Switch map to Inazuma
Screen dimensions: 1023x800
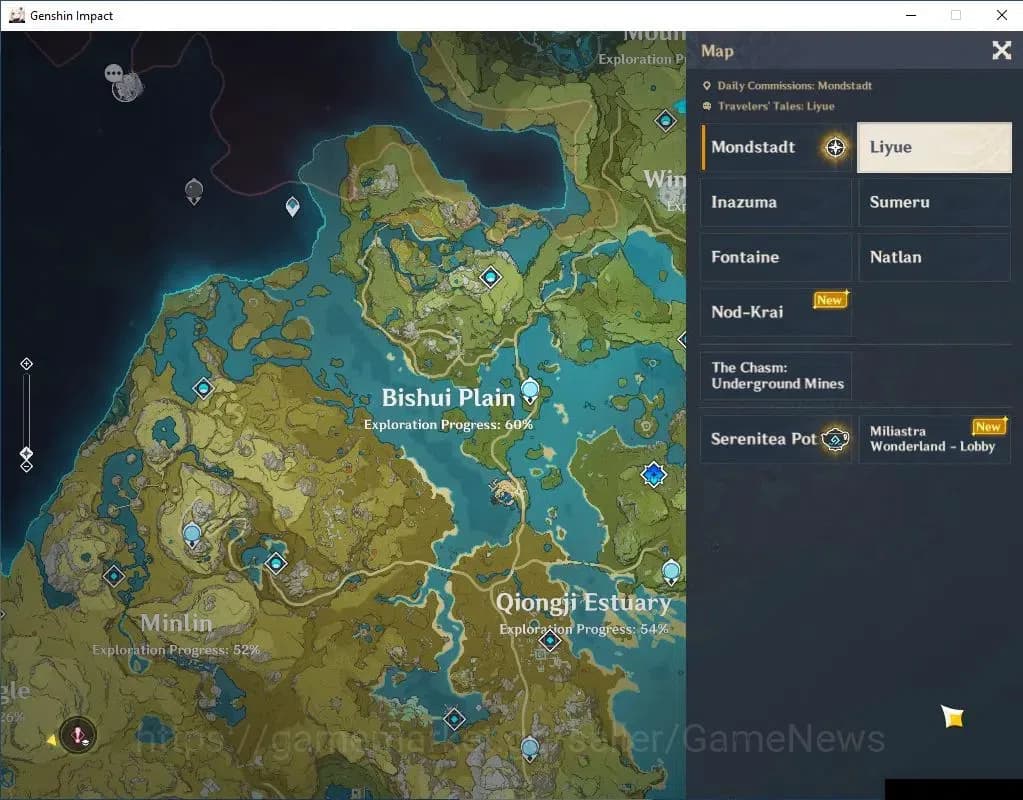pyautogui.click(x=776, y=202)
